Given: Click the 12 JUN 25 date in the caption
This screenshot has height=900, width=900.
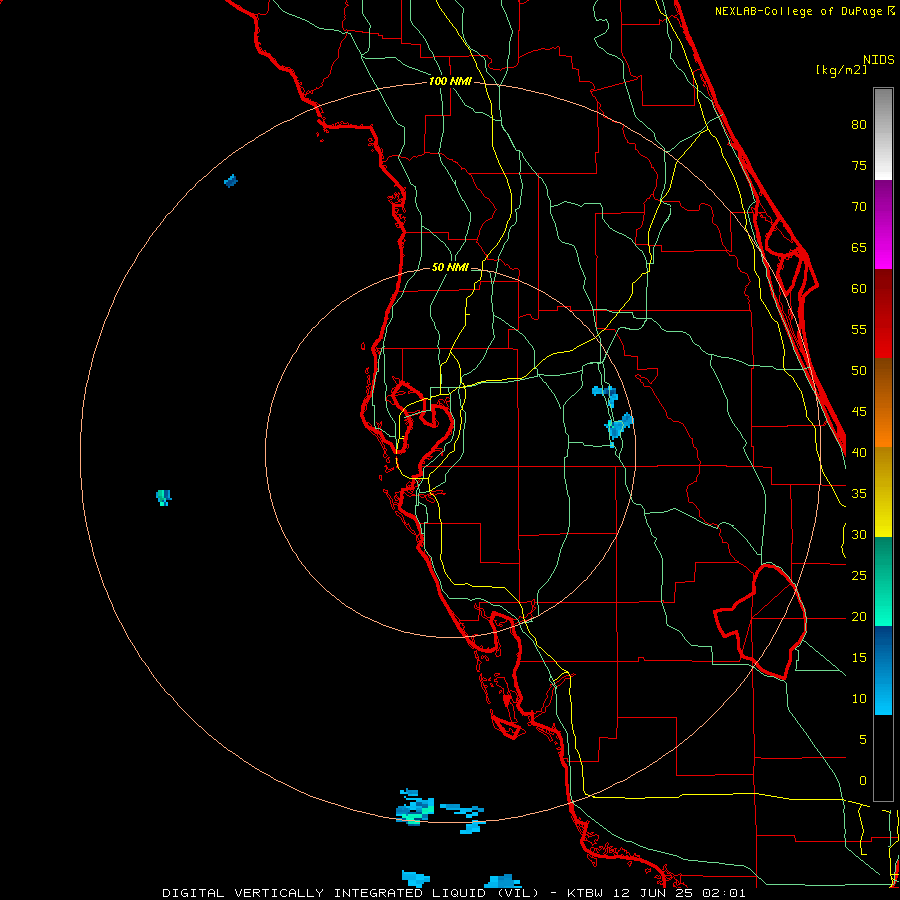Looking at the screenshot, I should click(x=655, y=893).
